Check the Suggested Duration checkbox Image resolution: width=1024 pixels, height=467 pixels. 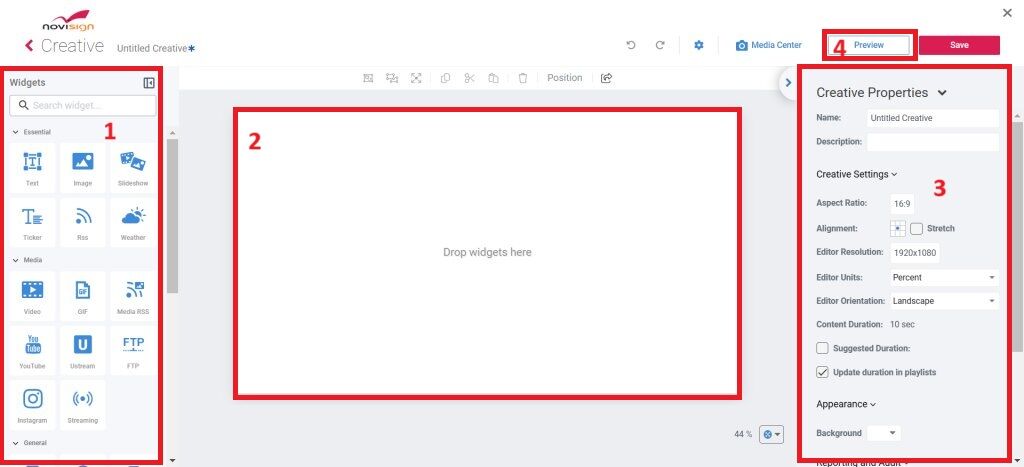point(822,348)
